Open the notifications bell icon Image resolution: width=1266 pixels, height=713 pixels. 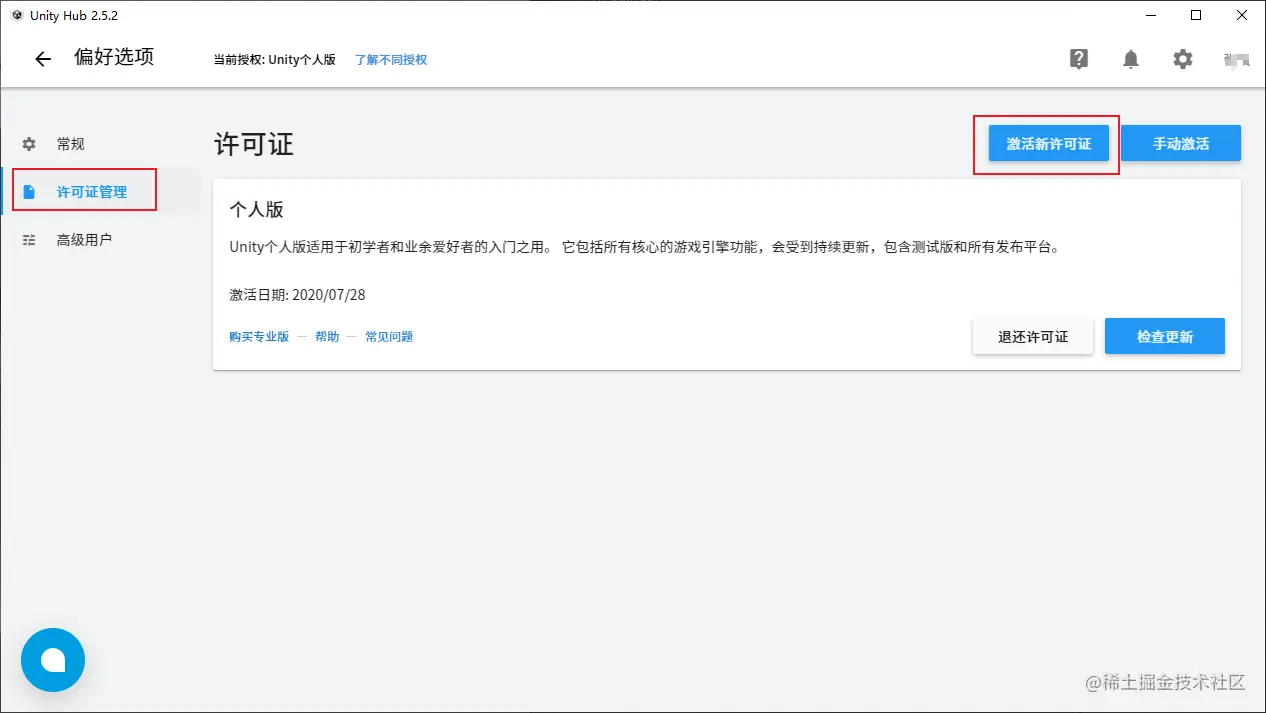[x=1131, y=59]
